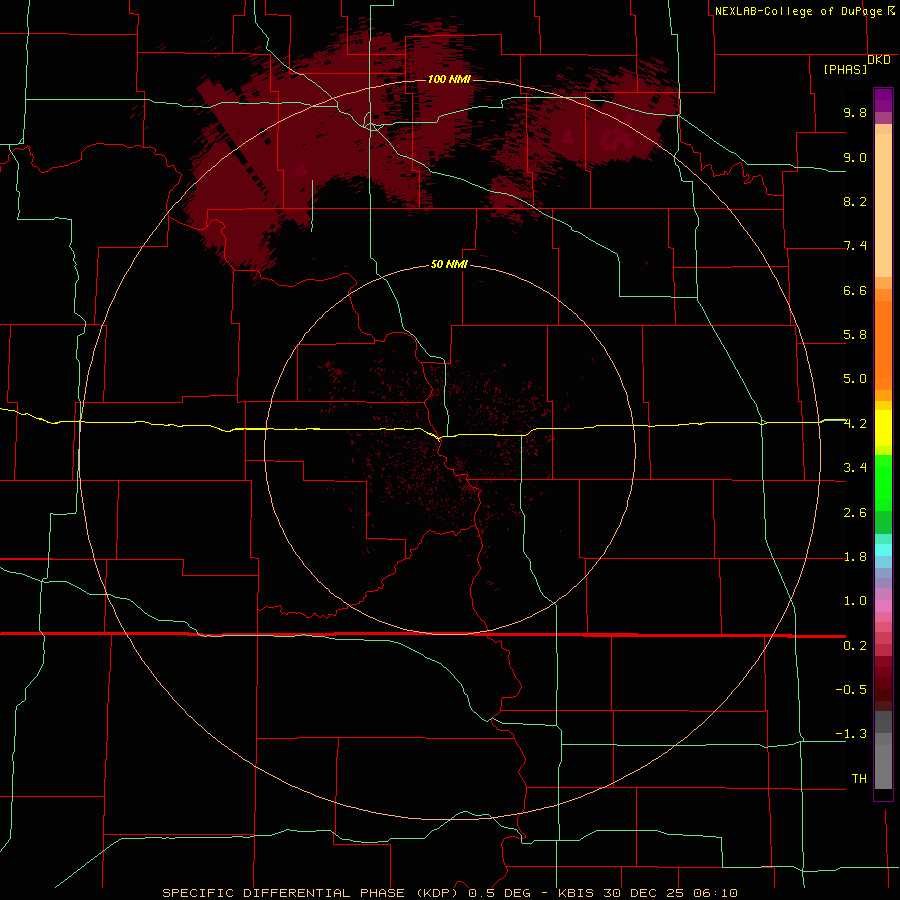Click the 8.2 value on the color scale
The height and width of the screenshot is (900, 900).
coord(855,201)
